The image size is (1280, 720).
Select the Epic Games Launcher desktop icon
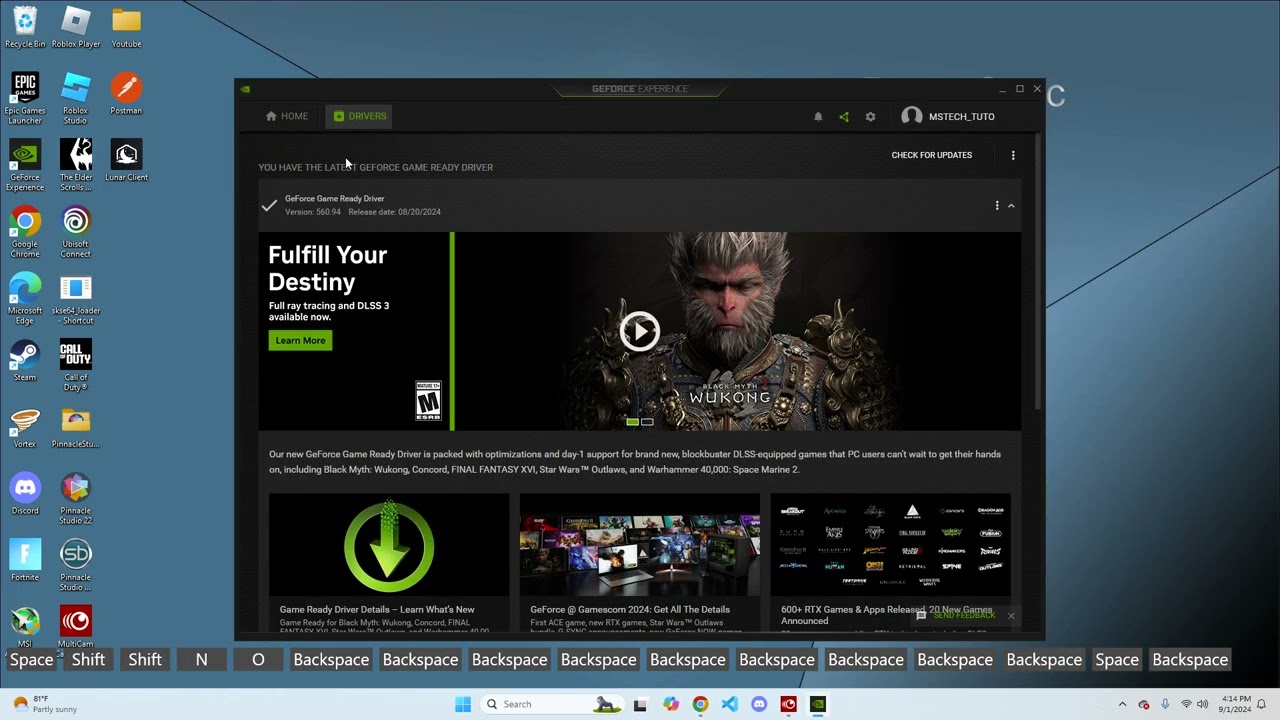coord(25,98)
